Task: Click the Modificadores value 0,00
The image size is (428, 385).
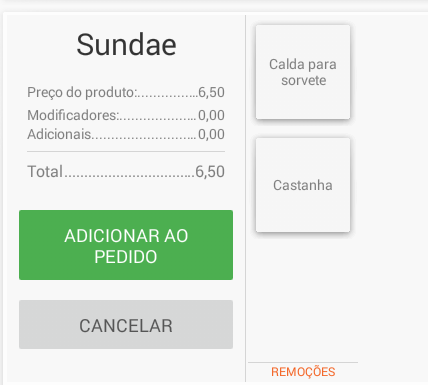Action: 211,115
